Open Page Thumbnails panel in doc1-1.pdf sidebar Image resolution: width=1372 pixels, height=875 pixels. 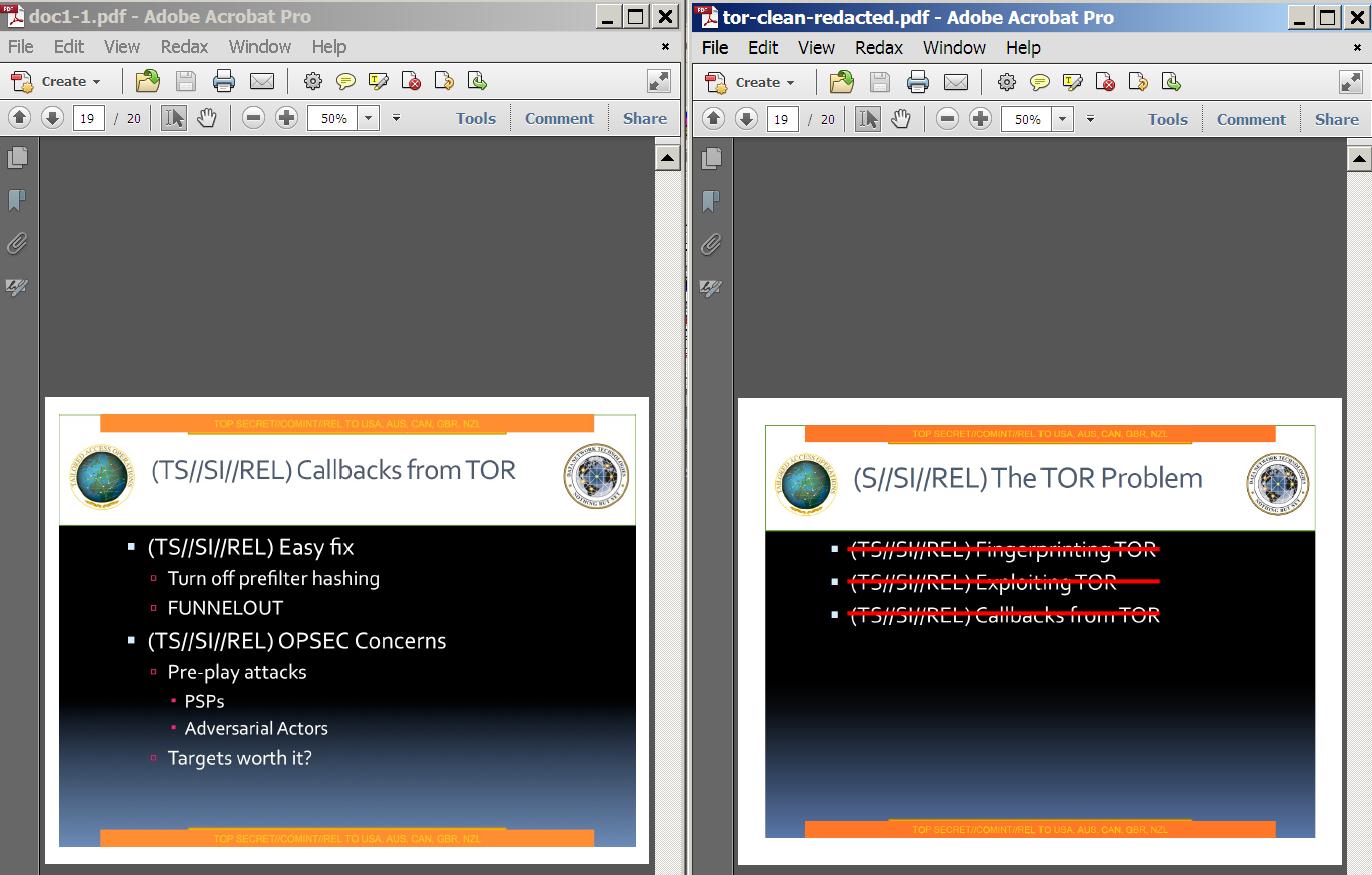[17, 157]
